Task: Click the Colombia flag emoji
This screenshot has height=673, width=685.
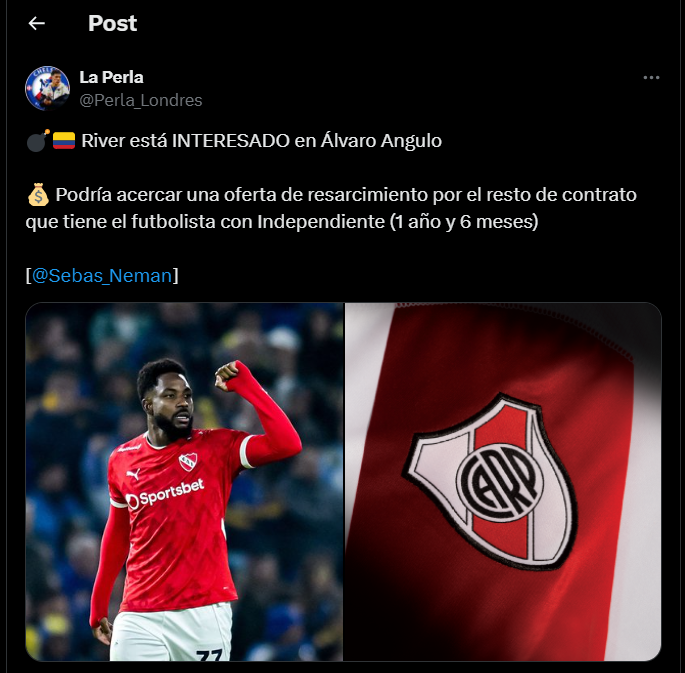Action: click(x=64, y=141)
